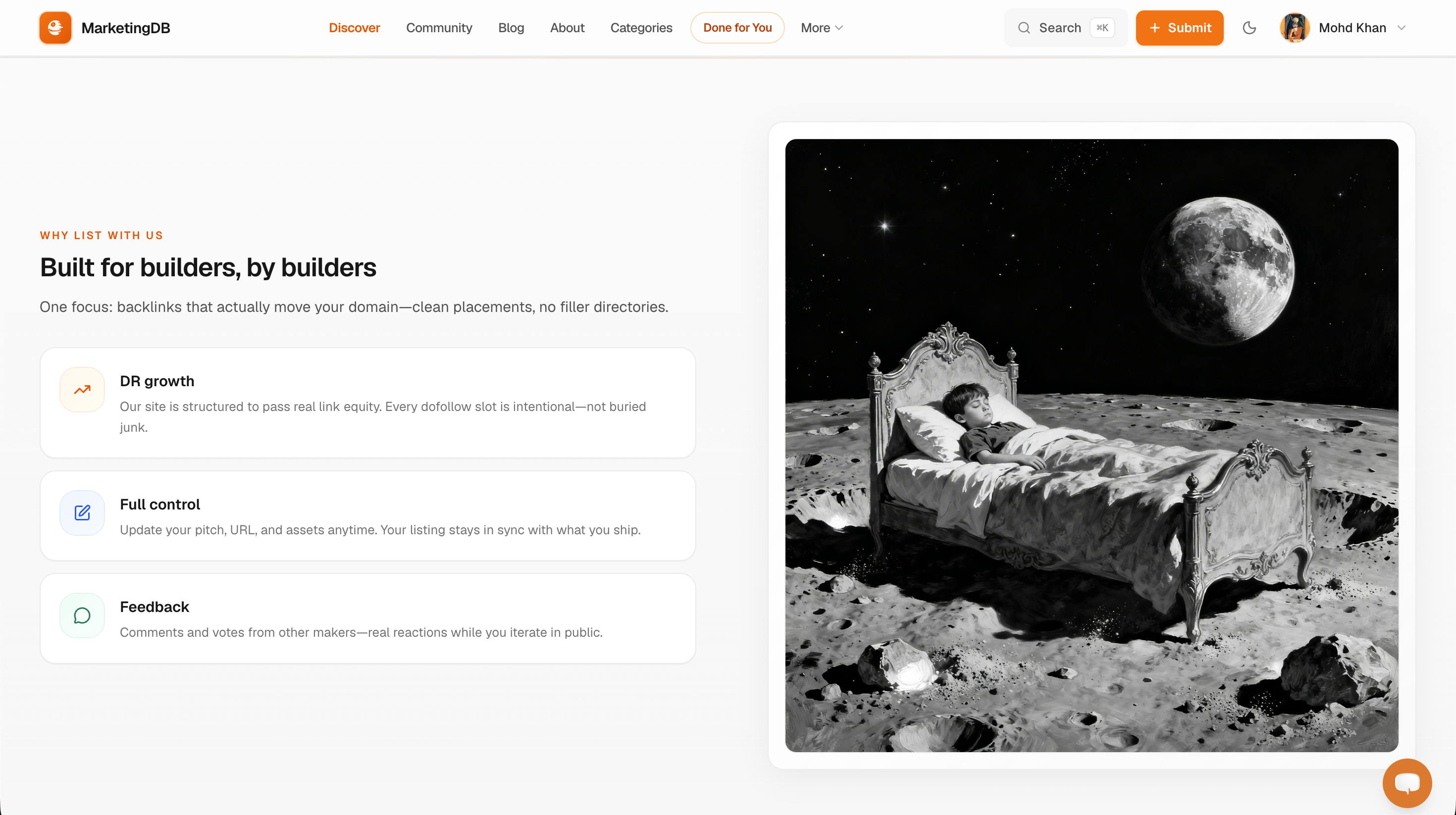This screenshot has height=815, width=1456.
Task: Click the Full control edit pencil icon
Action: 83,512
